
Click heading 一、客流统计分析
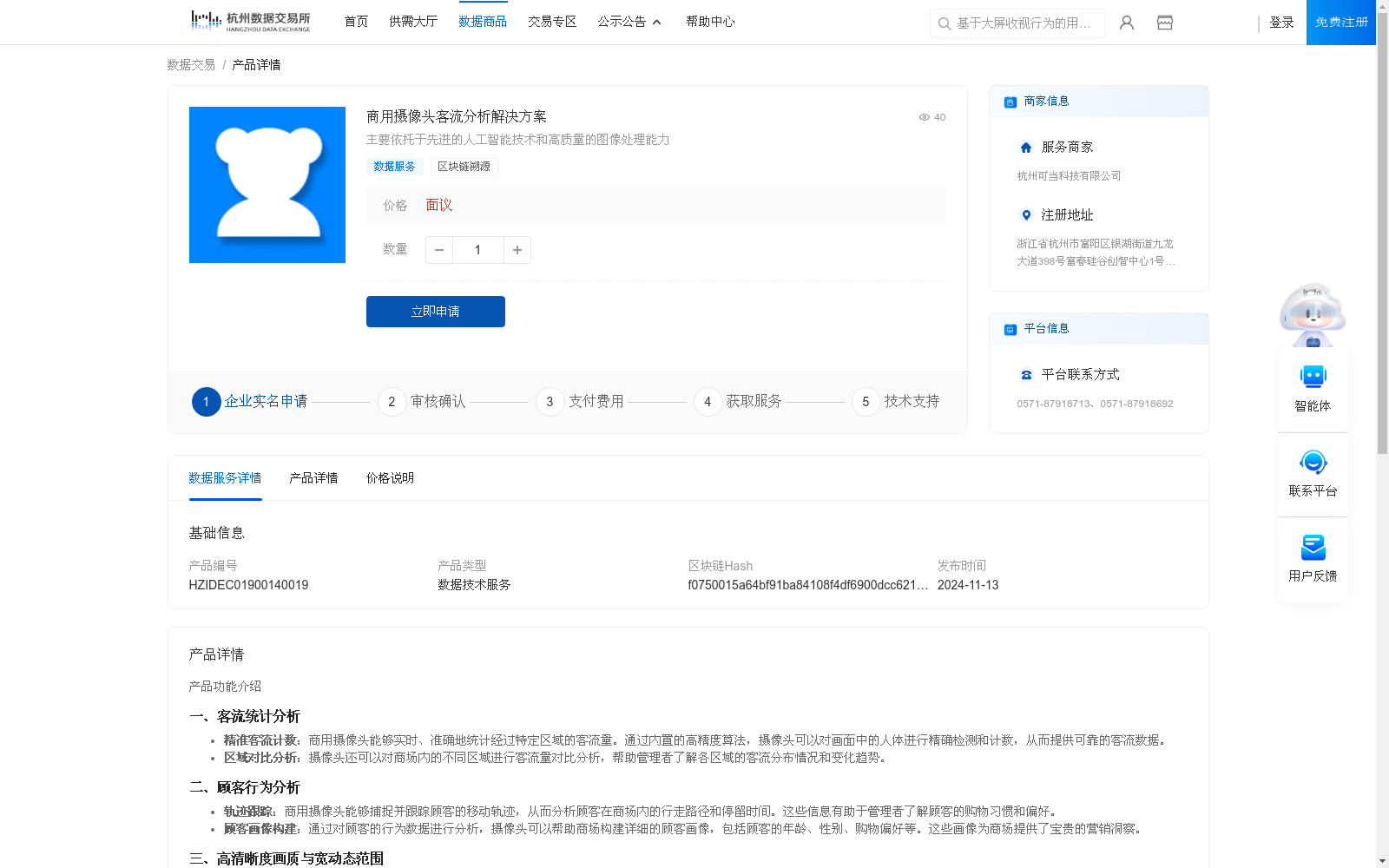[x=245, y=716]
